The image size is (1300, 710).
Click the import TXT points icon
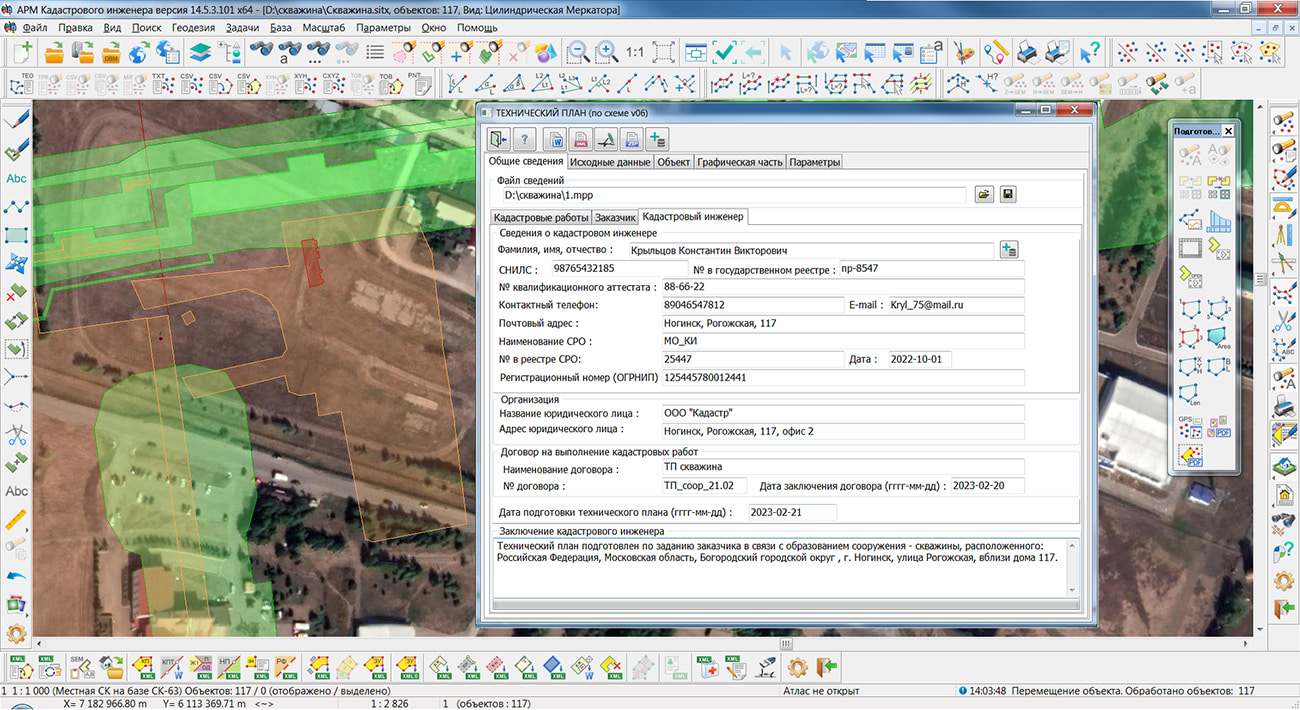point(161,83)
